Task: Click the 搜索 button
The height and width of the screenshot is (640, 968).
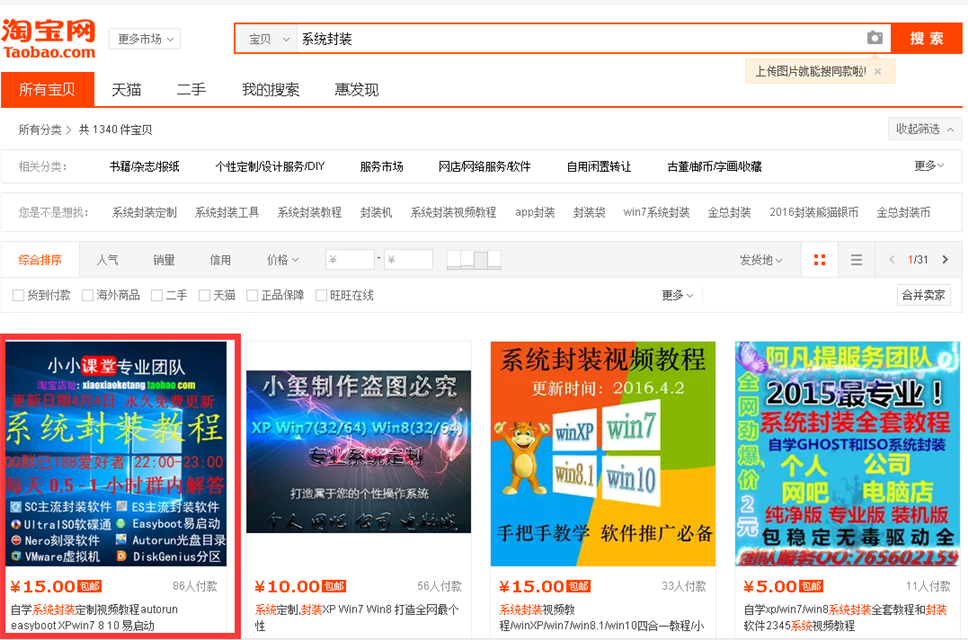Action: [926, 38]
